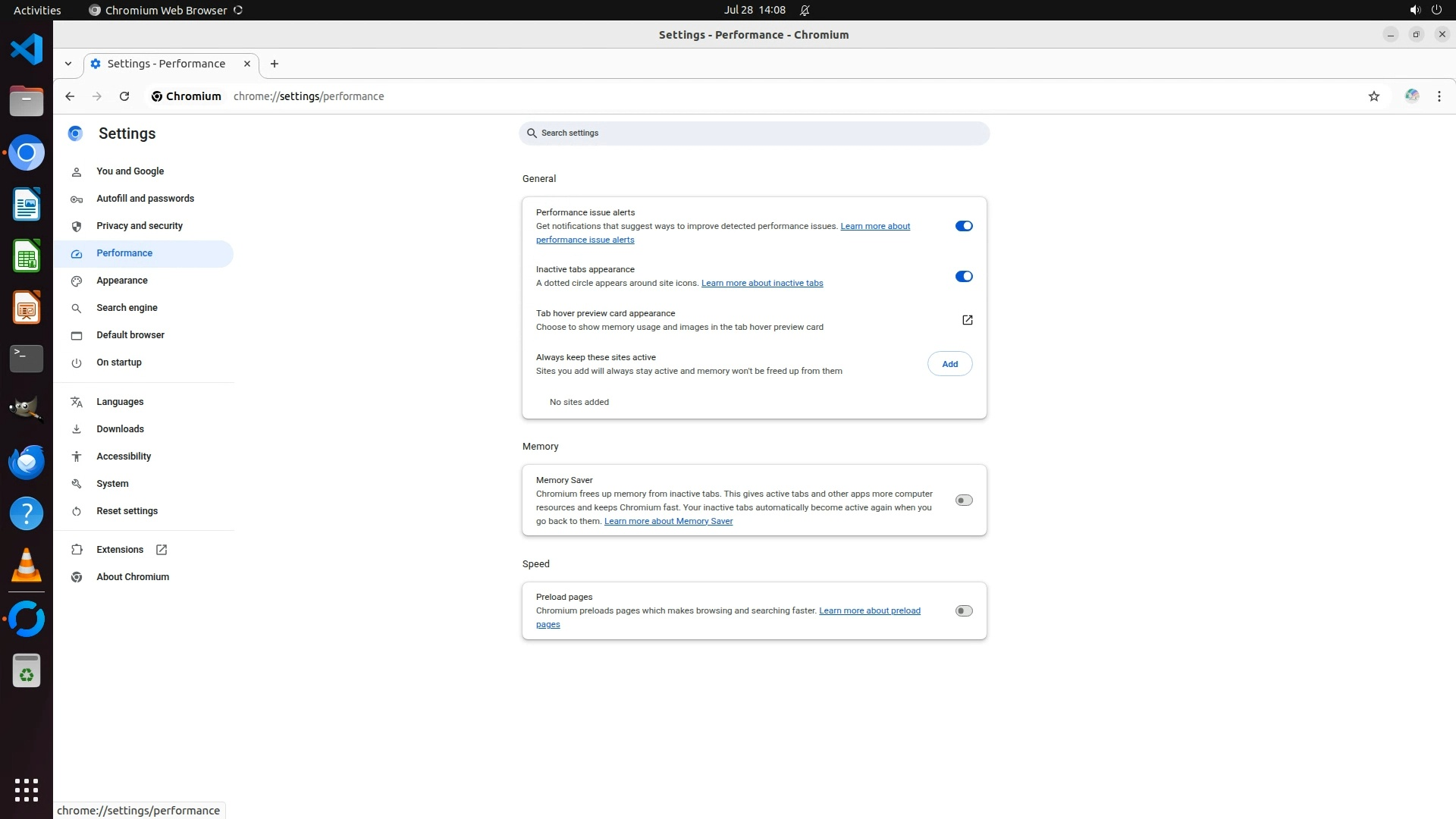The width and height of the screenshot is (1456, 819).
Task: Open a new tab with plus button
Action: [x=275, y=64]
